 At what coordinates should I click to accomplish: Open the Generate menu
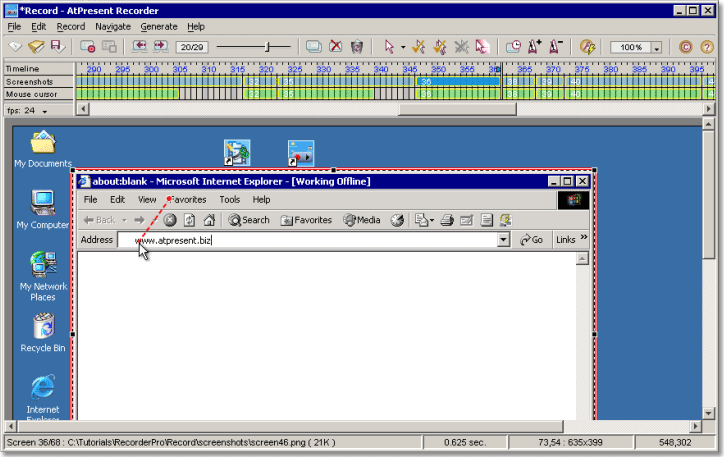[159, 27]
